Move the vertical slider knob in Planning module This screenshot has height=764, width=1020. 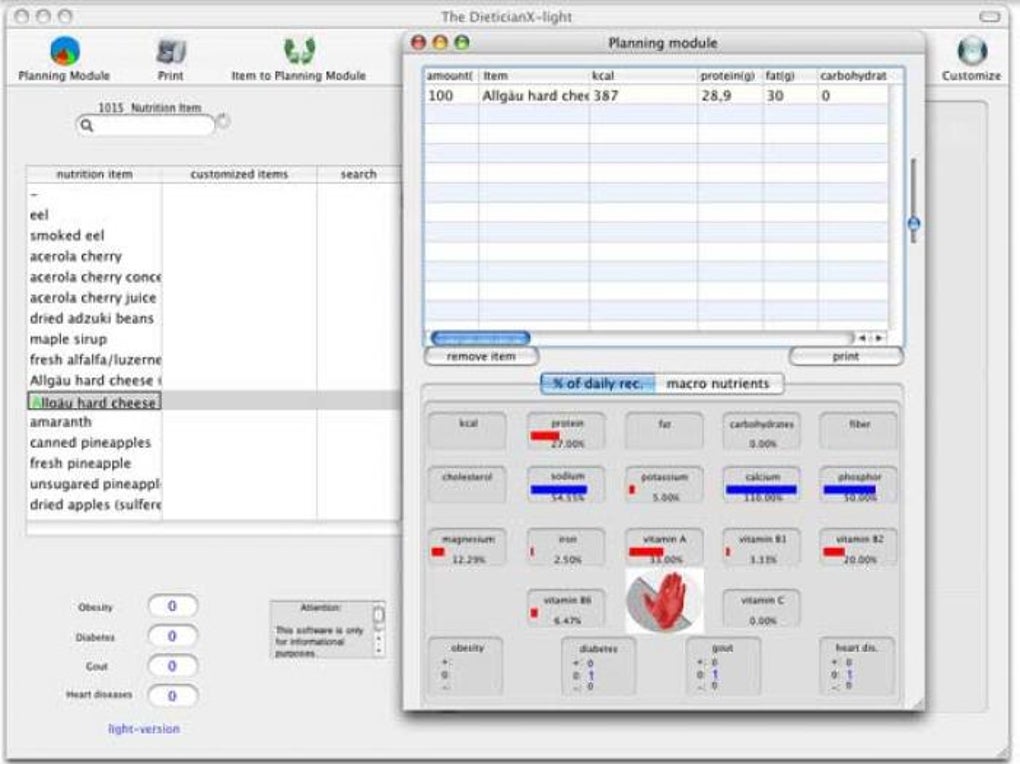914,224
